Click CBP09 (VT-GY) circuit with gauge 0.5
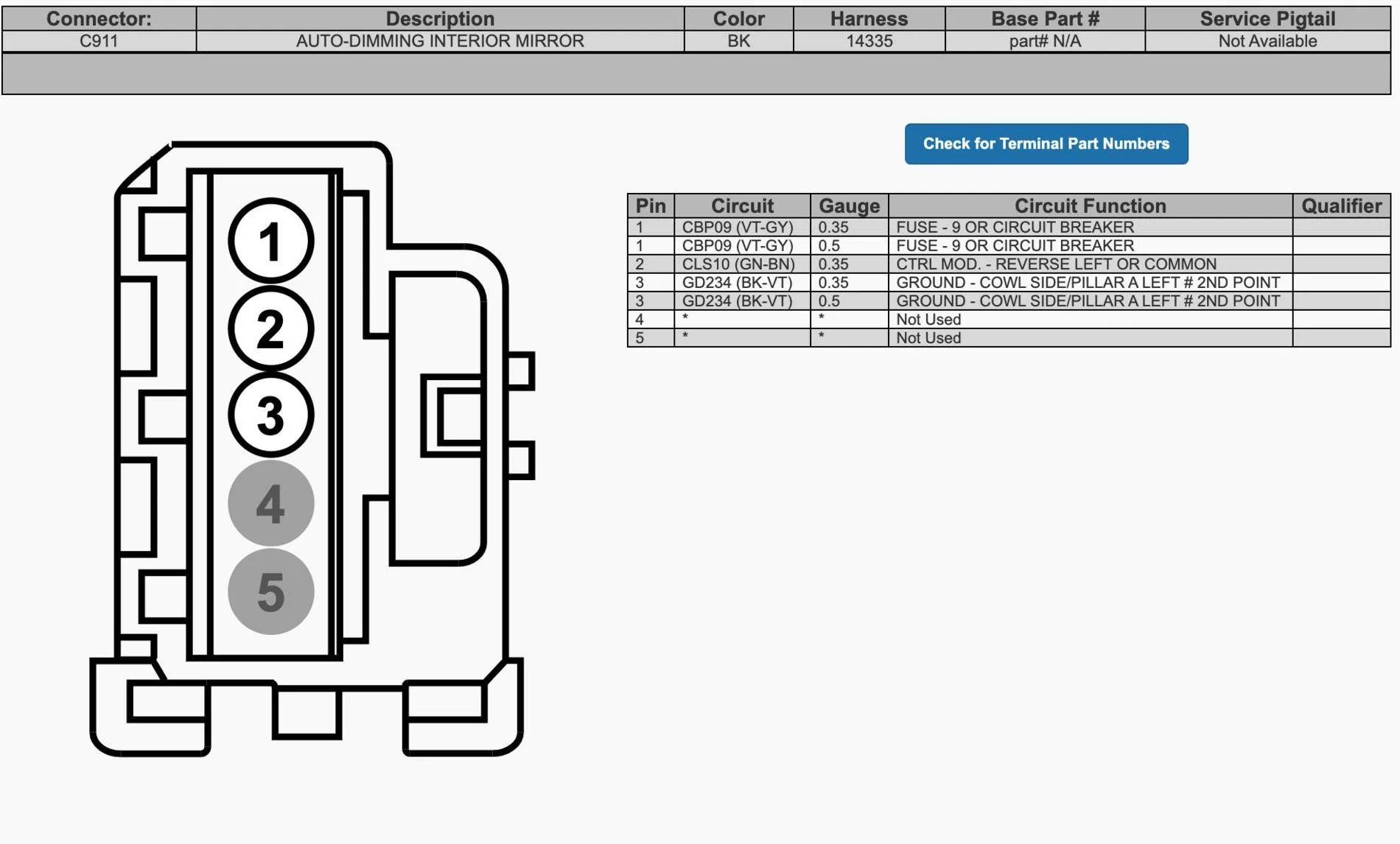 [x=742, y=245]
